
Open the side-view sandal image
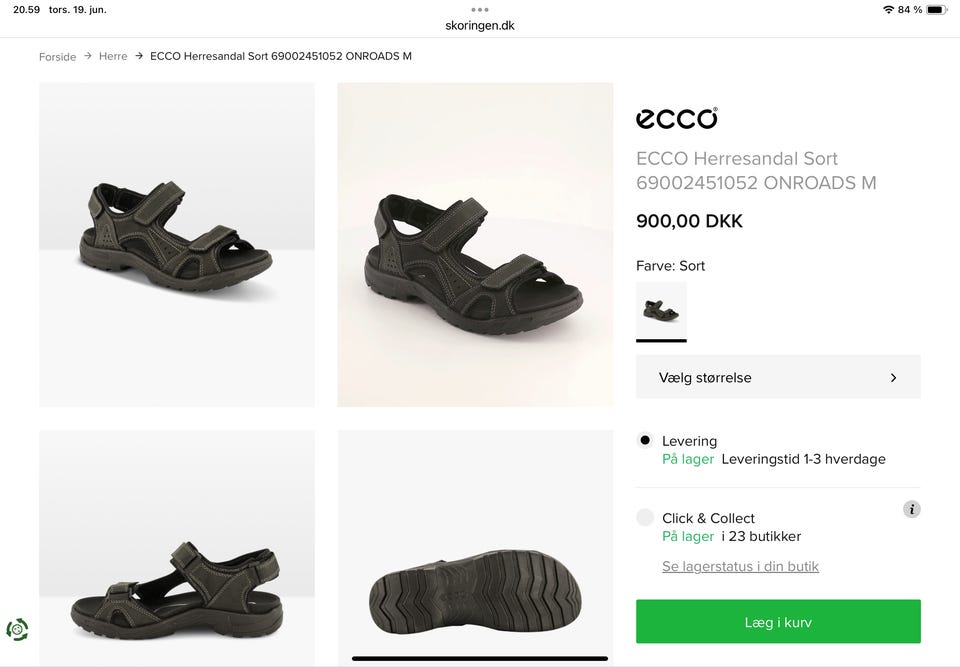coord(176,547)
